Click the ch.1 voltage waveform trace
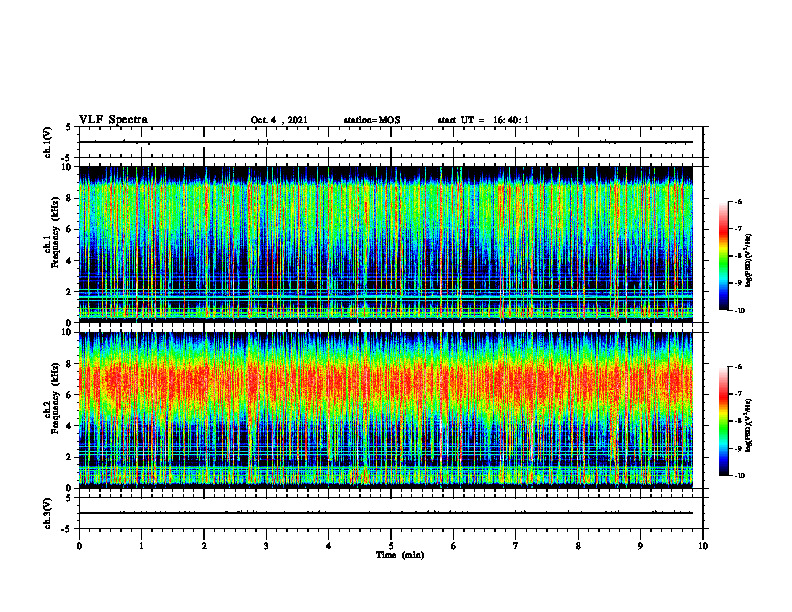Screen dimensions: 792x612 [x=386, y=142]
